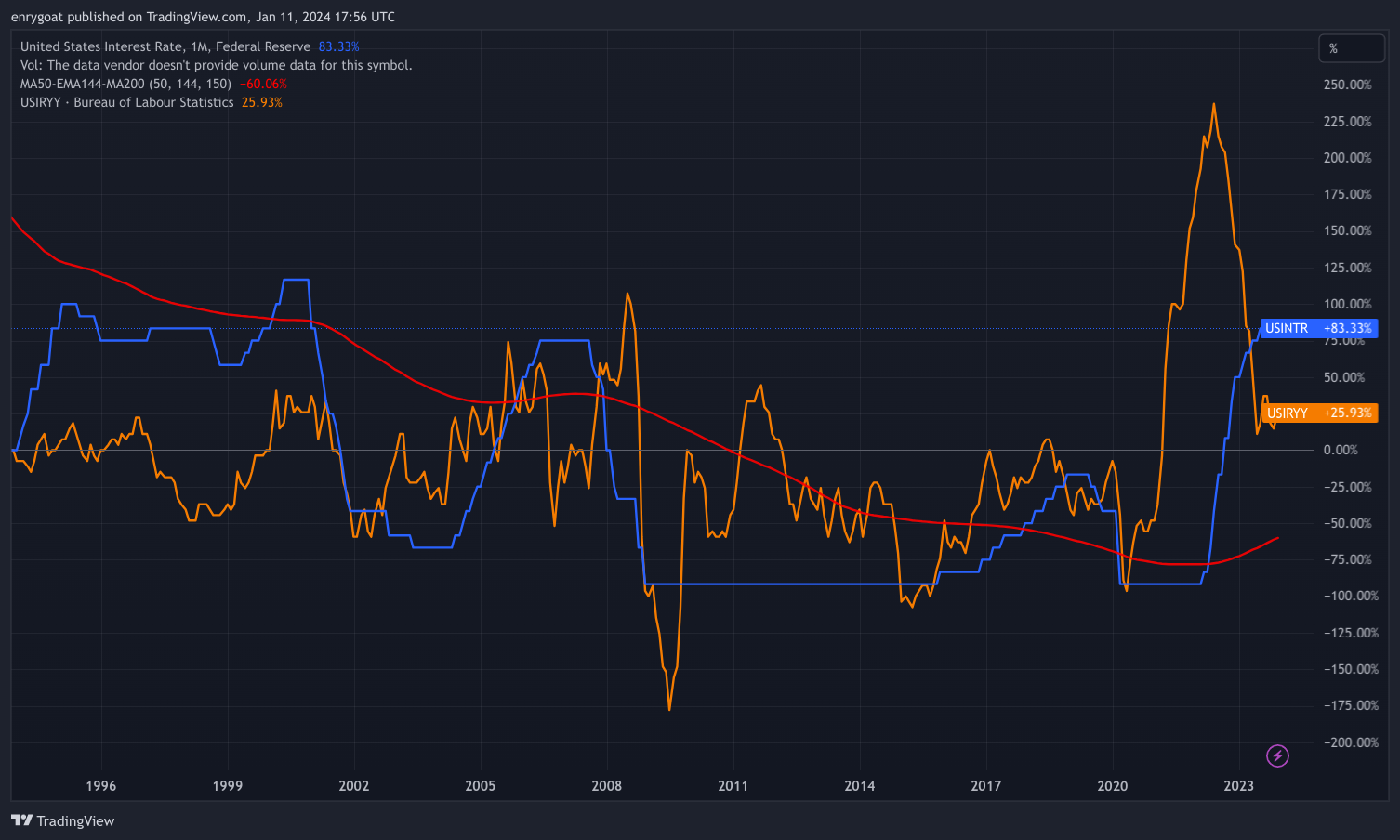Screen dimensions: 1400x840
Task: Click the −75.00% price axis label
Action: tap(1347, 559)
